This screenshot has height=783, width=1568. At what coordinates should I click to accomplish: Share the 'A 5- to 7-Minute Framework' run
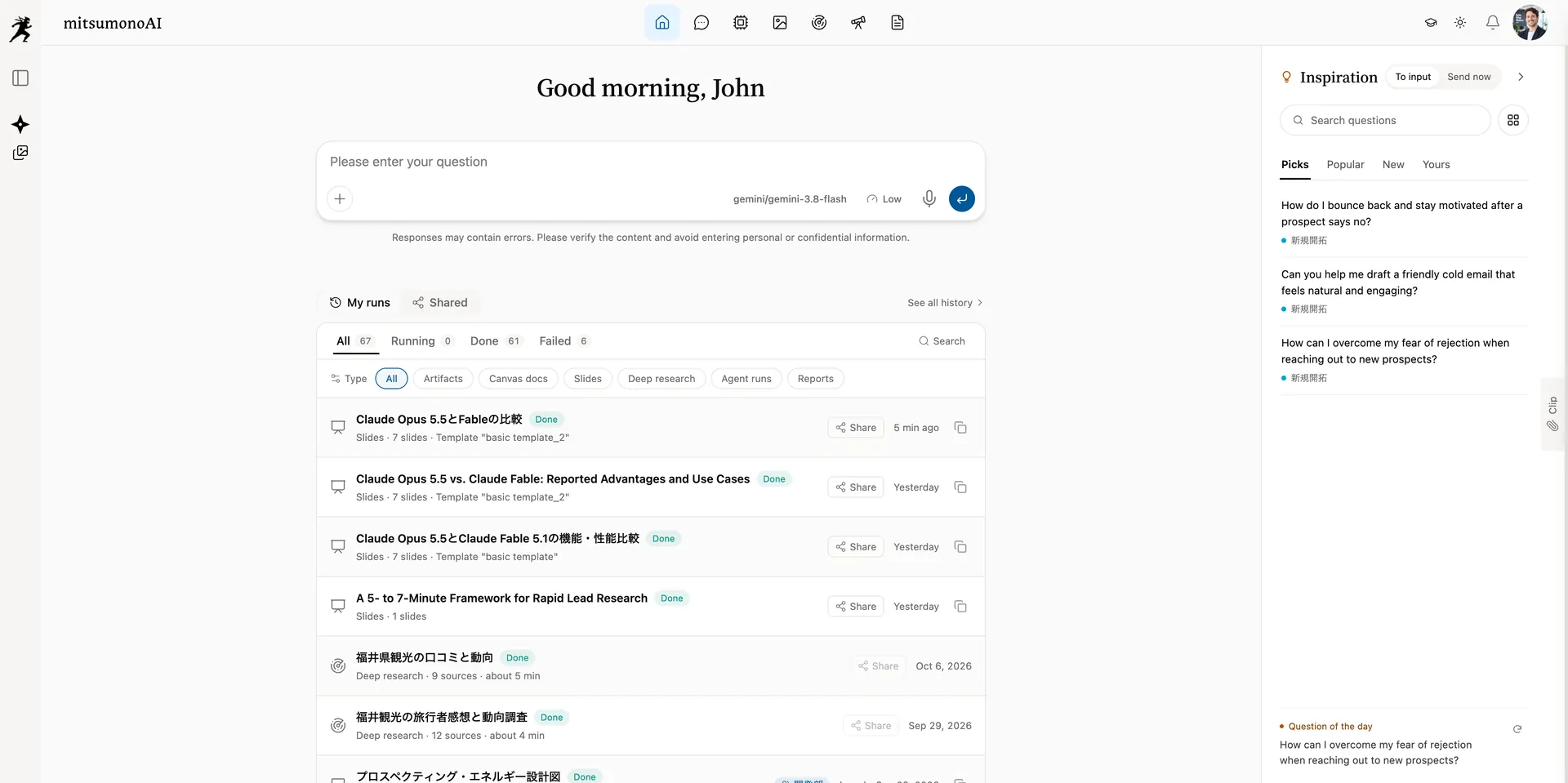(x=856, y=607)
